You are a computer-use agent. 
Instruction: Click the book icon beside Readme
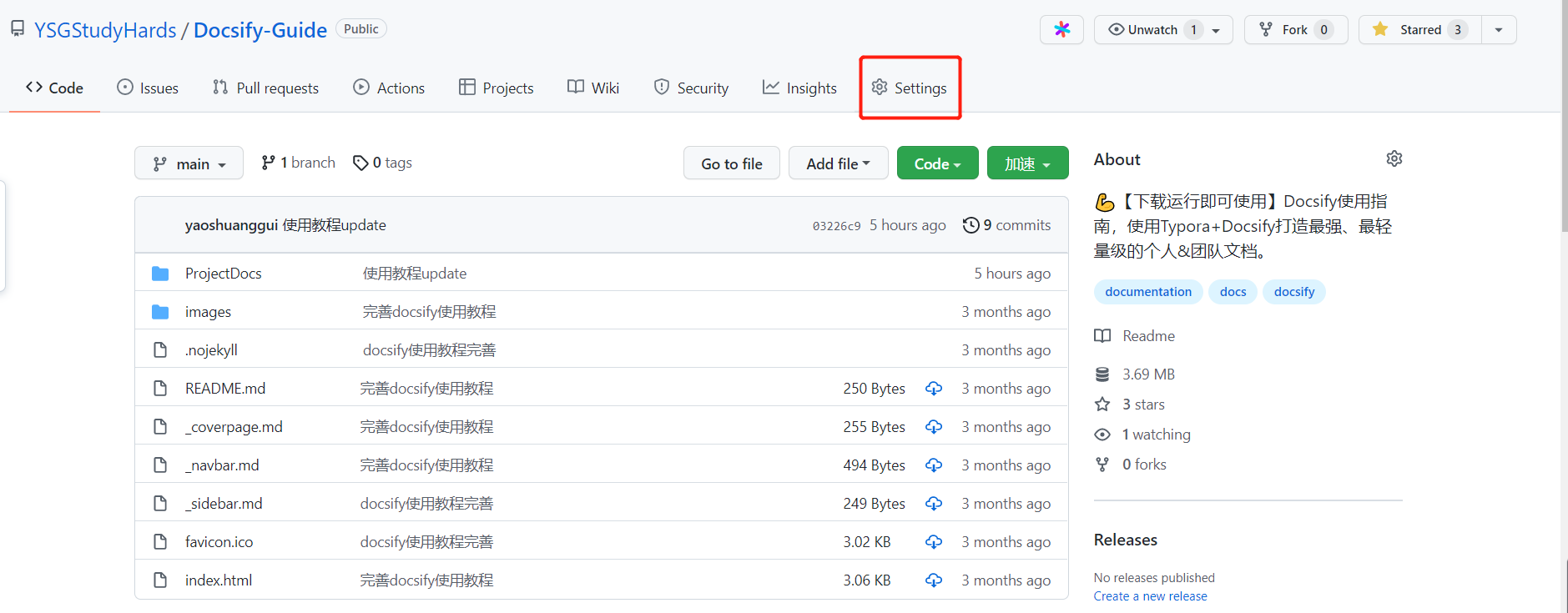(x=1102, y=336)
